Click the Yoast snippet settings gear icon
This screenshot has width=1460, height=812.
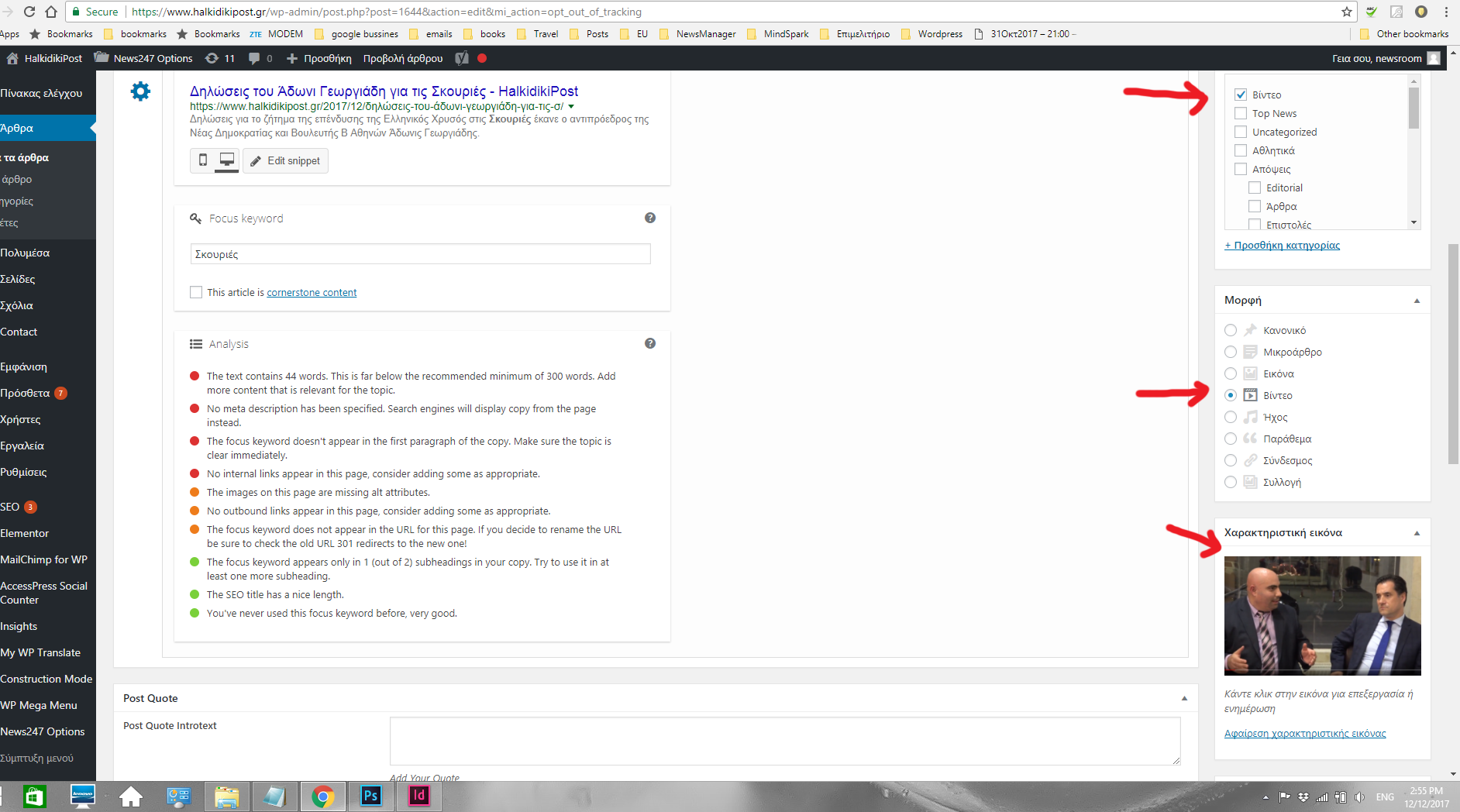coord(140,91)
